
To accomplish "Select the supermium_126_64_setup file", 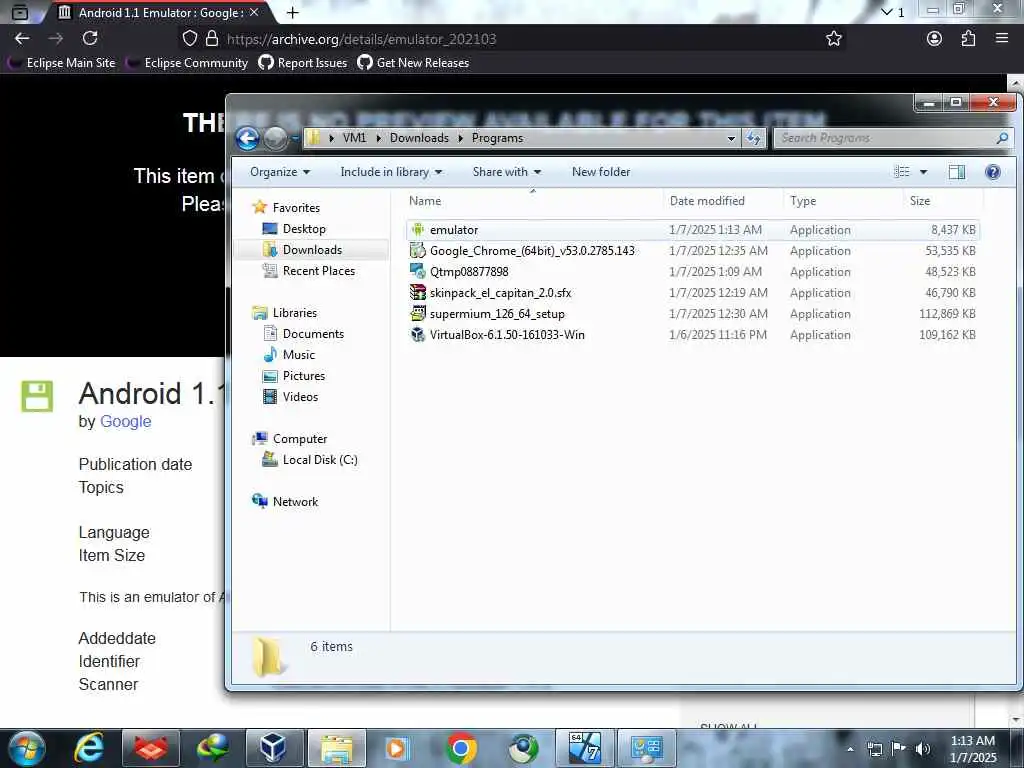I will pos(692,313).
